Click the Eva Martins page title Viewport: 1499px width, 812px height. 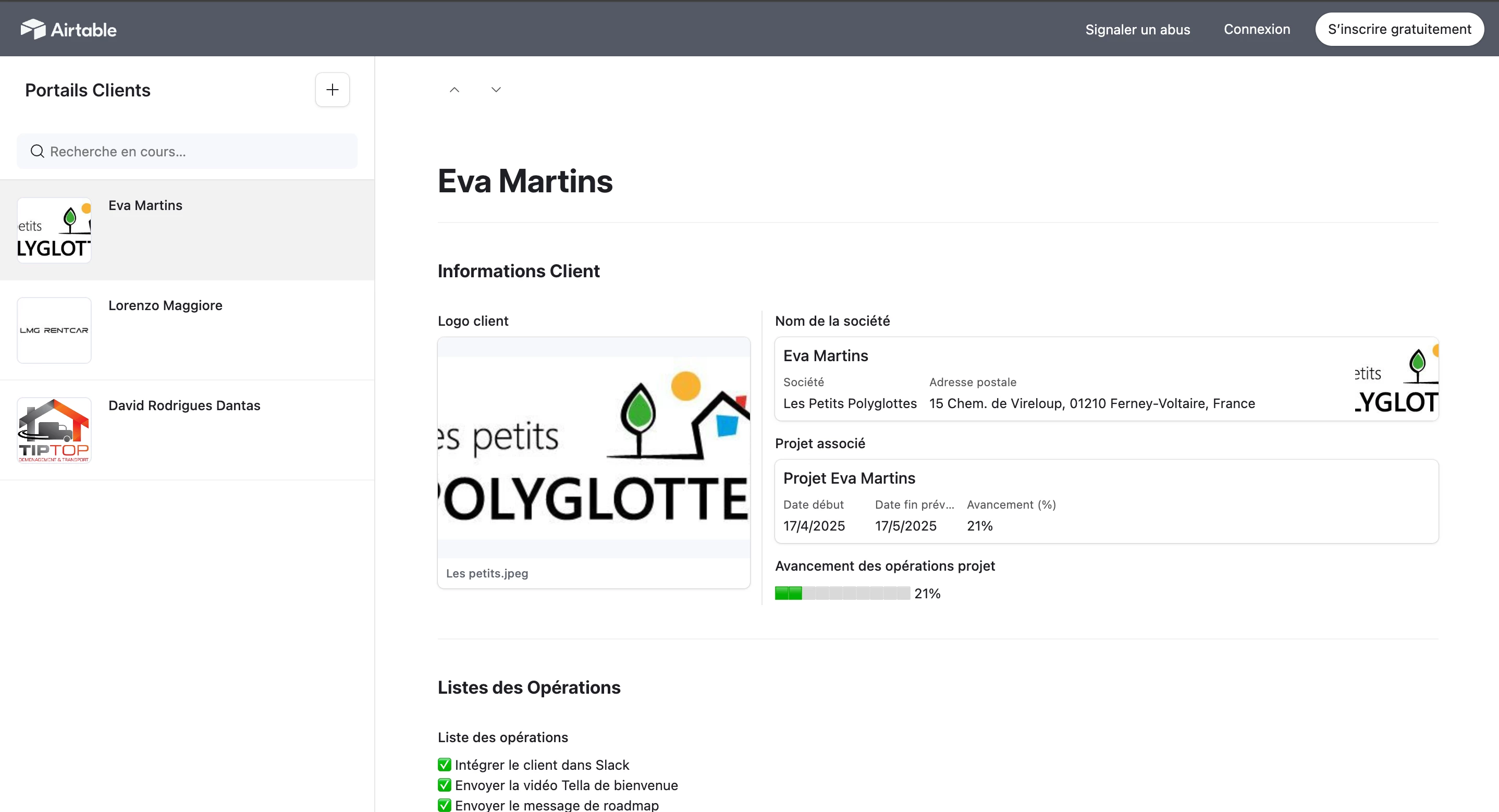(x=525, y=181)
